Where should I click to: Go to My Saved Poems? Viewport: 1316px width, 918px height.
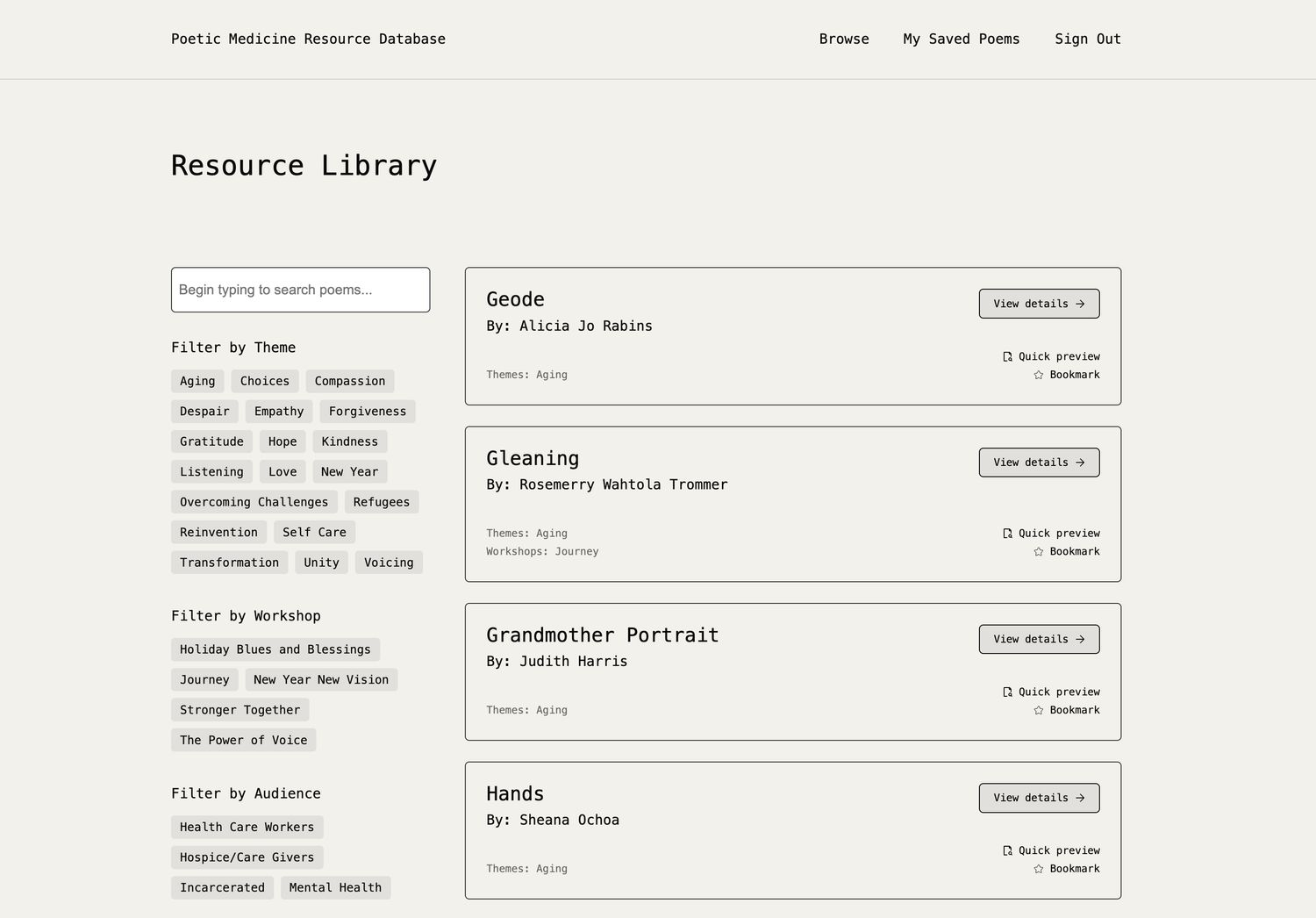(961, 39)
